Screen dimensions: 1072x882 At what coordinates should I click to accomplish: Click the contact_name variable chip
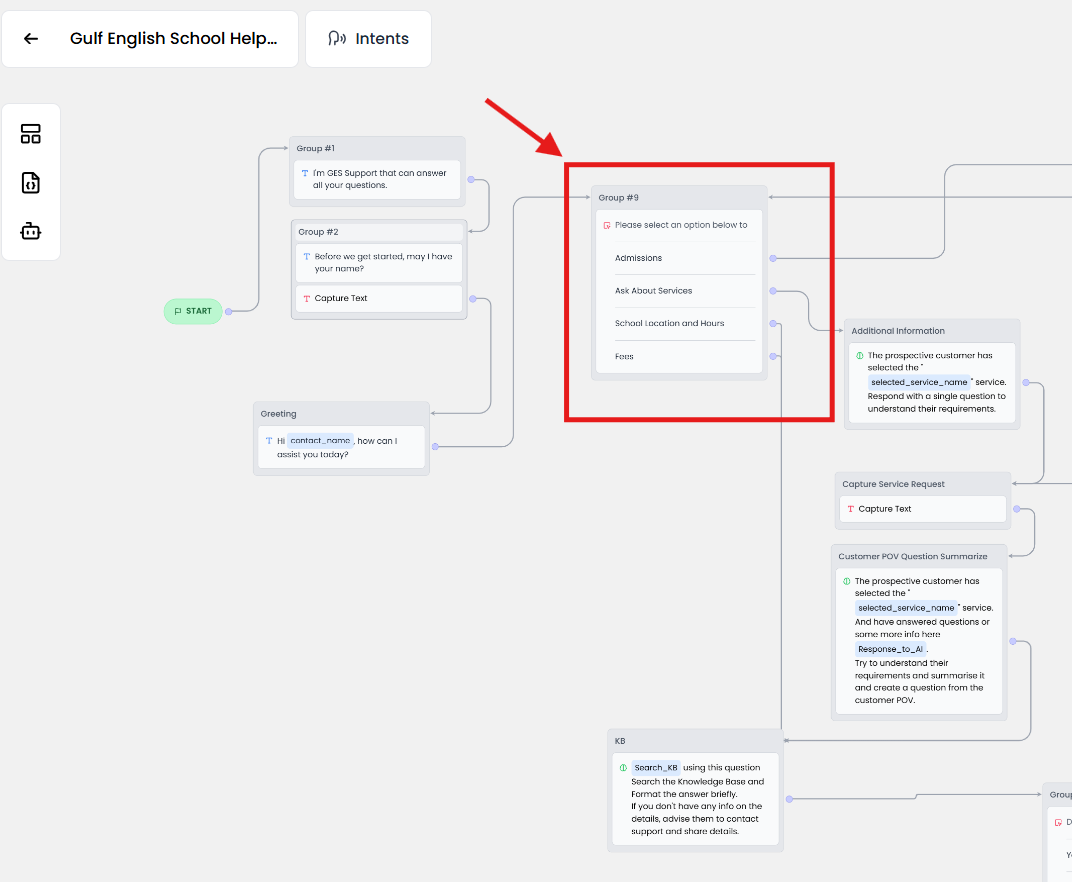tap(320, 441)
